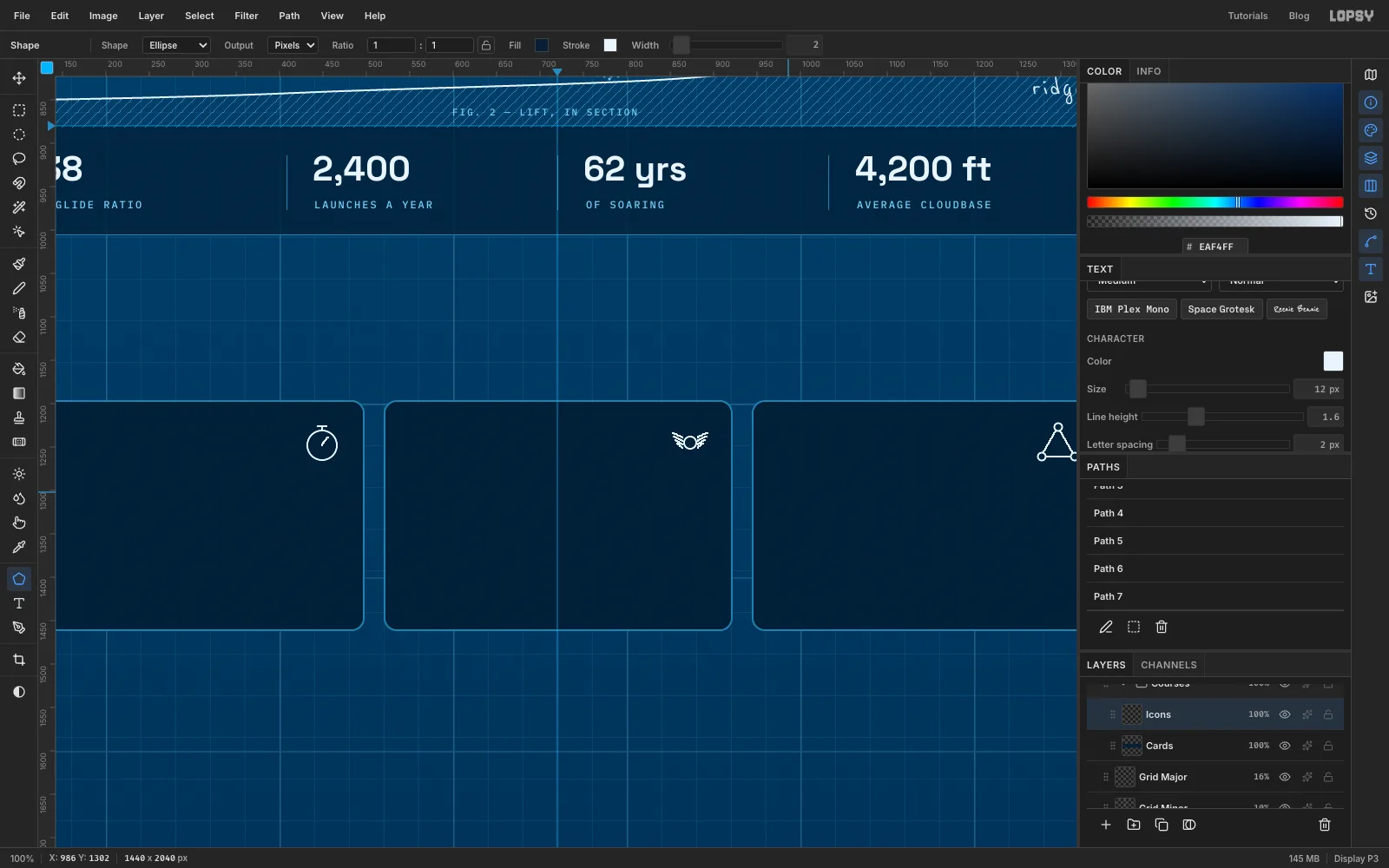Select the Eyedropper tool

(19, 547)
